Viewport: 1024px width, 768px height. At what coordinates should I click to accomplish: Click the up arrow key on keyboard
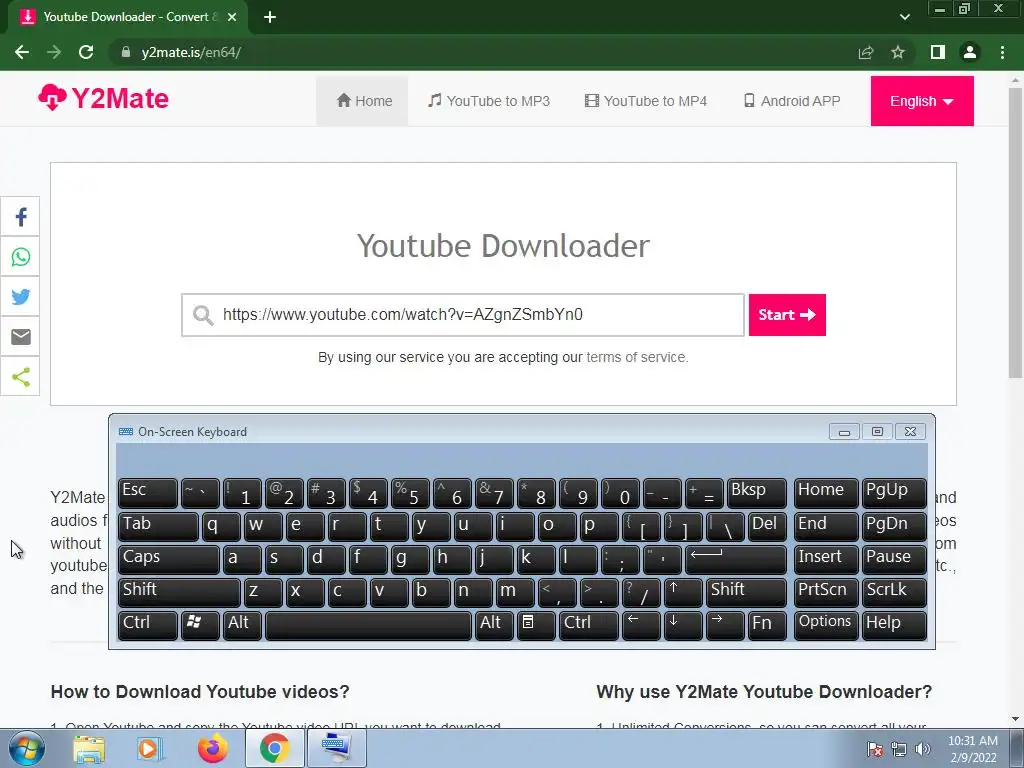tap(682, 592)
